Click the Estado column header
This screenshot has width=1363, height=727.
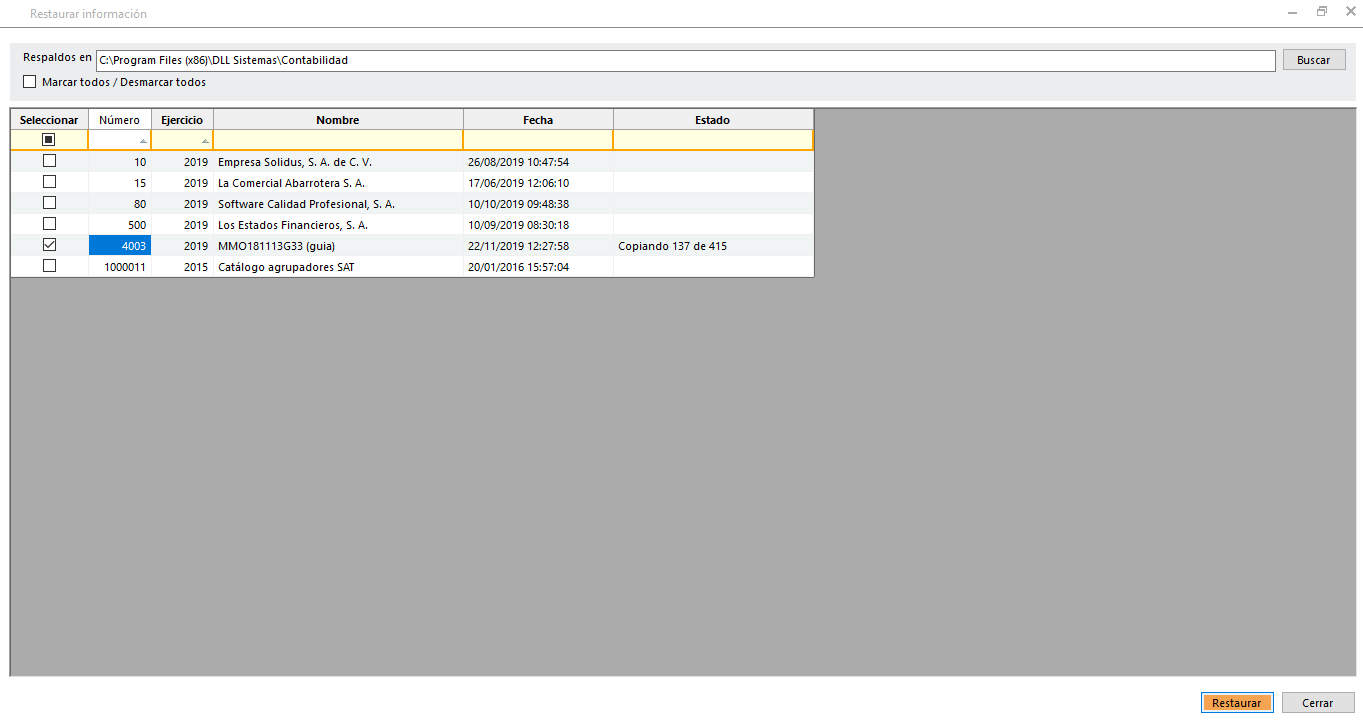712,120
